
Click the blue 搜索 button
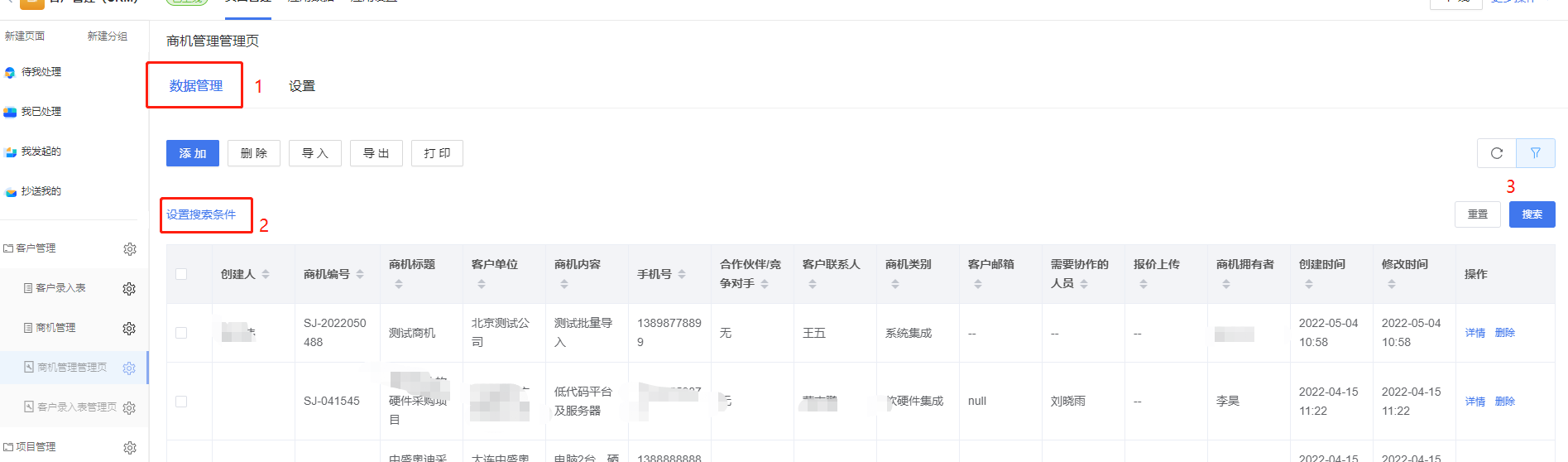coord(1532,214)
